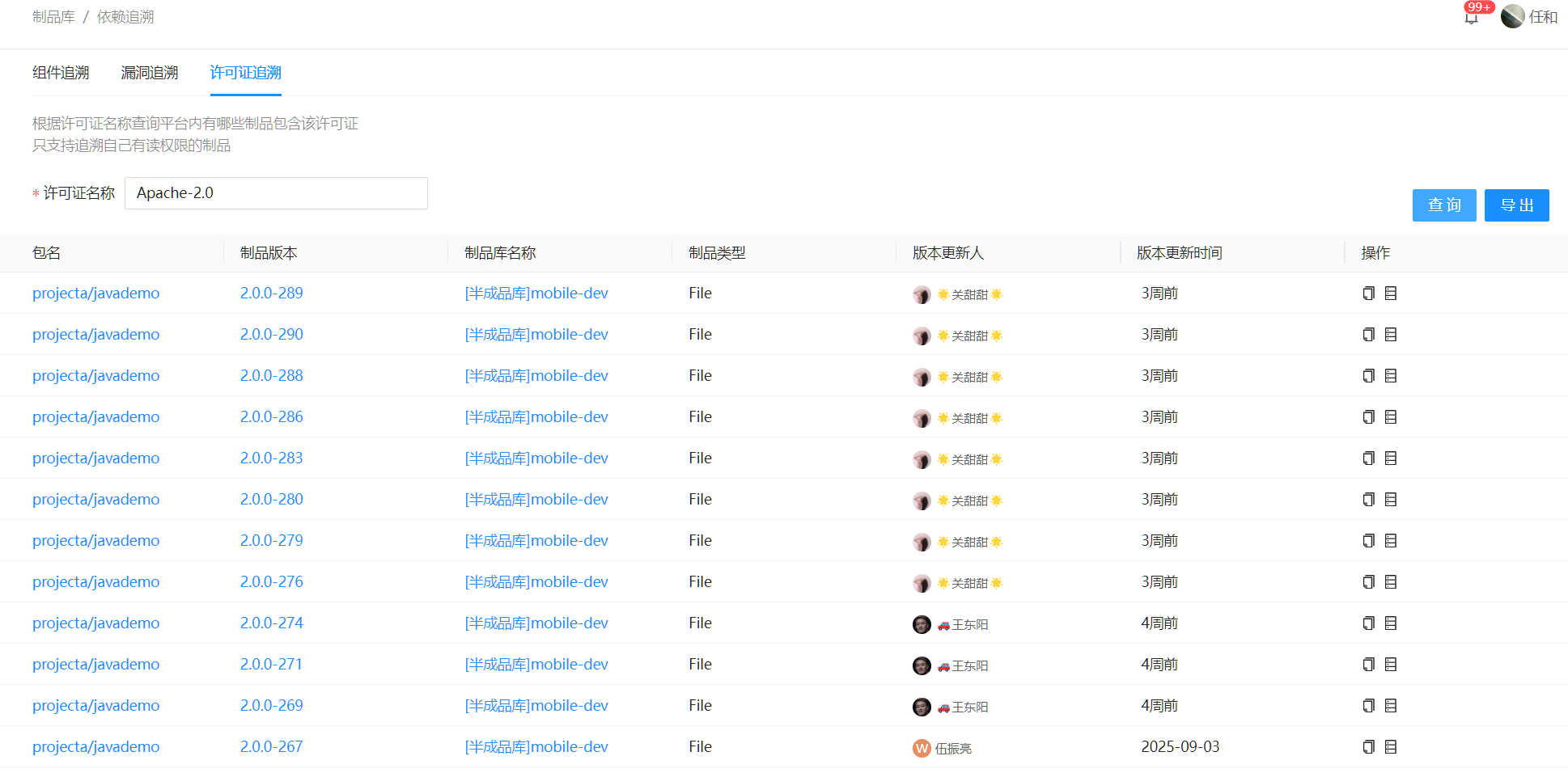This screenshot has height=773, width=1568.
Task: Click the repository icon for version 2.0.0-276
Action: point(1391,582)
